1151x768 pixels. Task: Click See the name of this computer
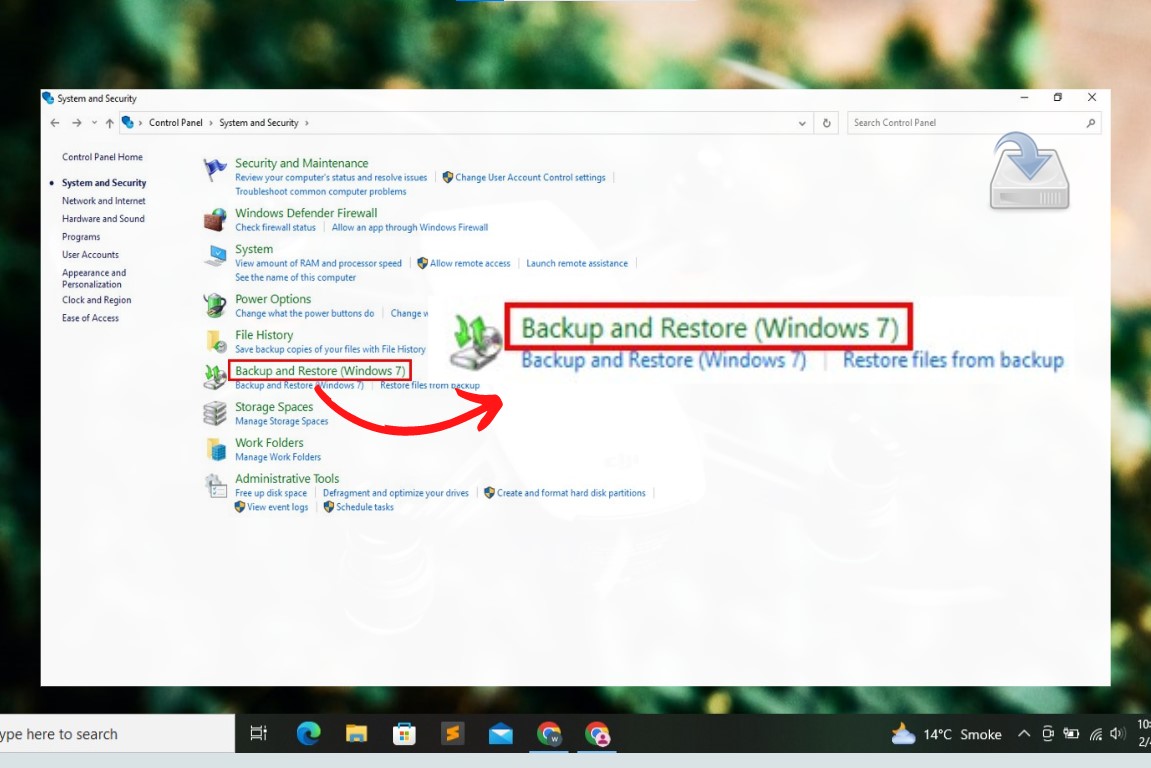[x=295, y=278]
